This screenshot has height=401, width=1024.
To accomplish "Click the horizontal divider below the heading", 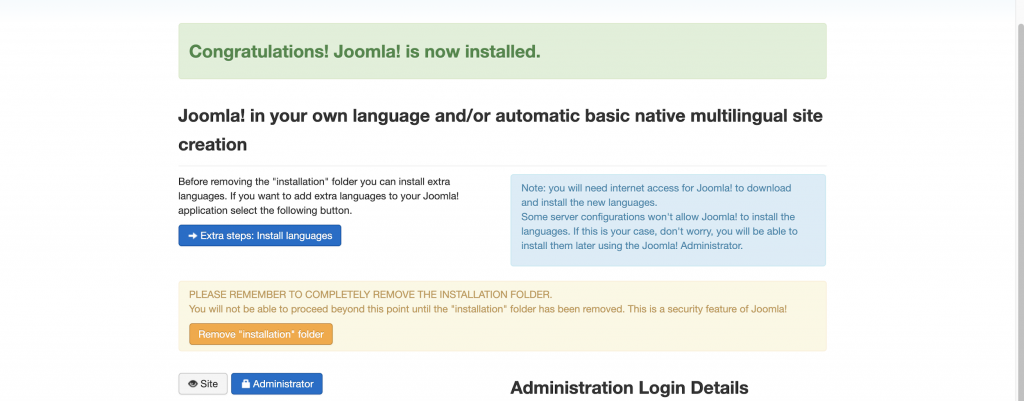I will pyautogui.click(x=502, y=165).
